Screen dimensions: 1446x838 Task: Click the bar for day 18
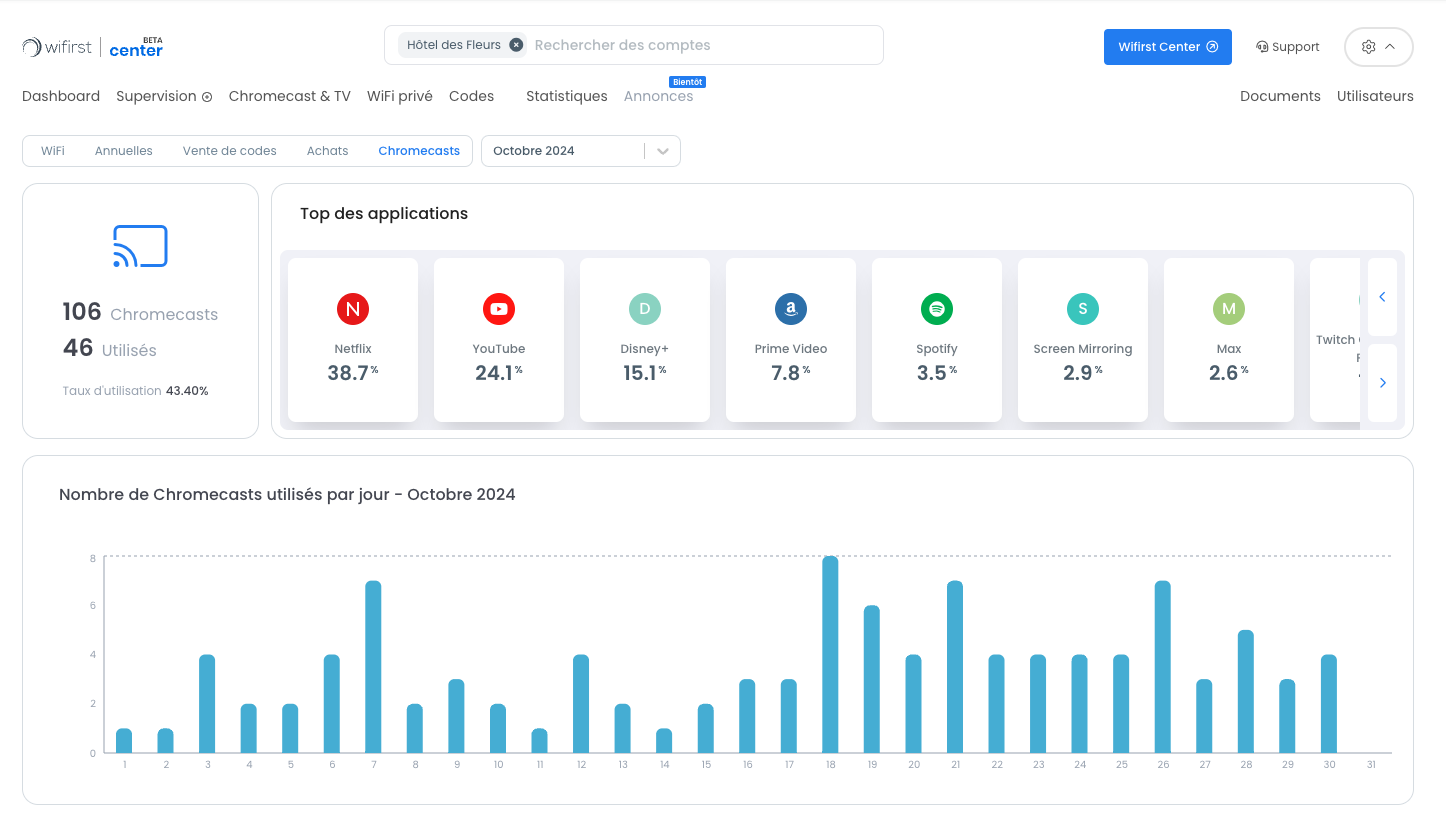click(x=830, y=655)
